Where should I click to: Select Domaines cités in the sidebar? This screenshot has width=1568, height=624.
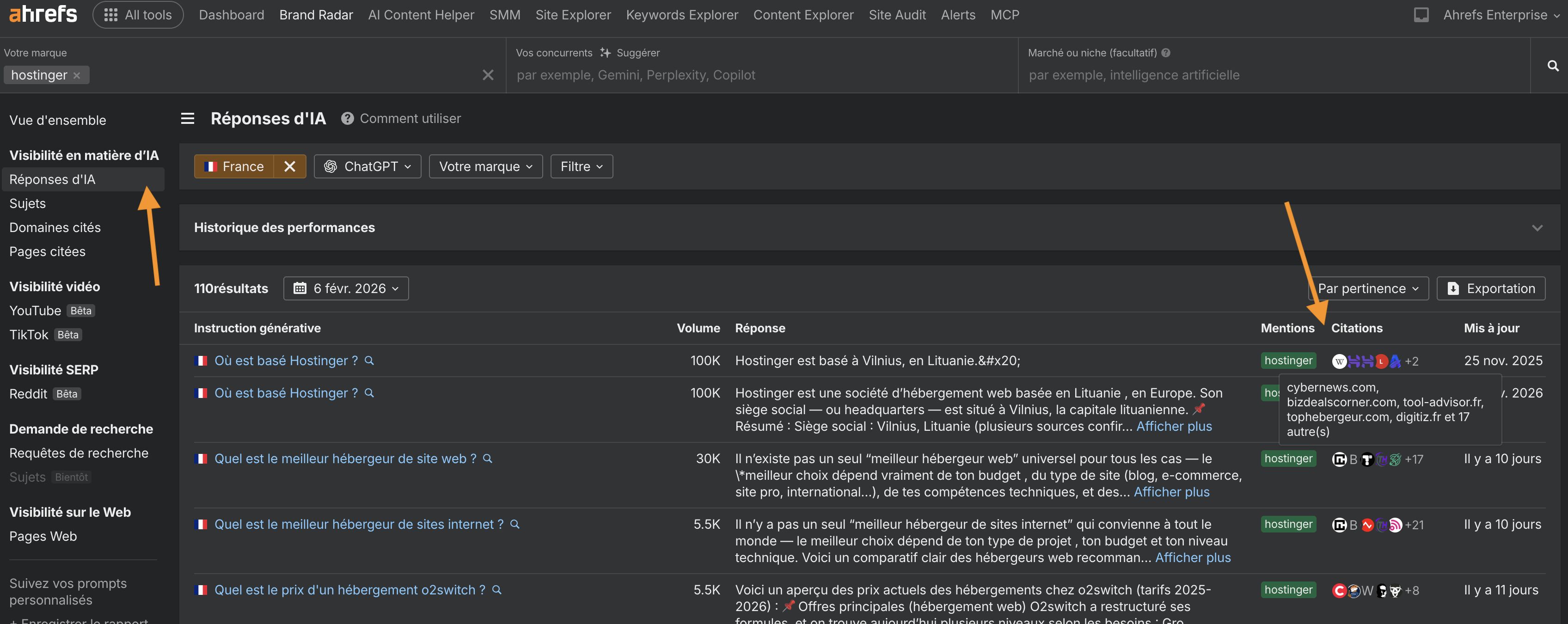coord(55,228)
